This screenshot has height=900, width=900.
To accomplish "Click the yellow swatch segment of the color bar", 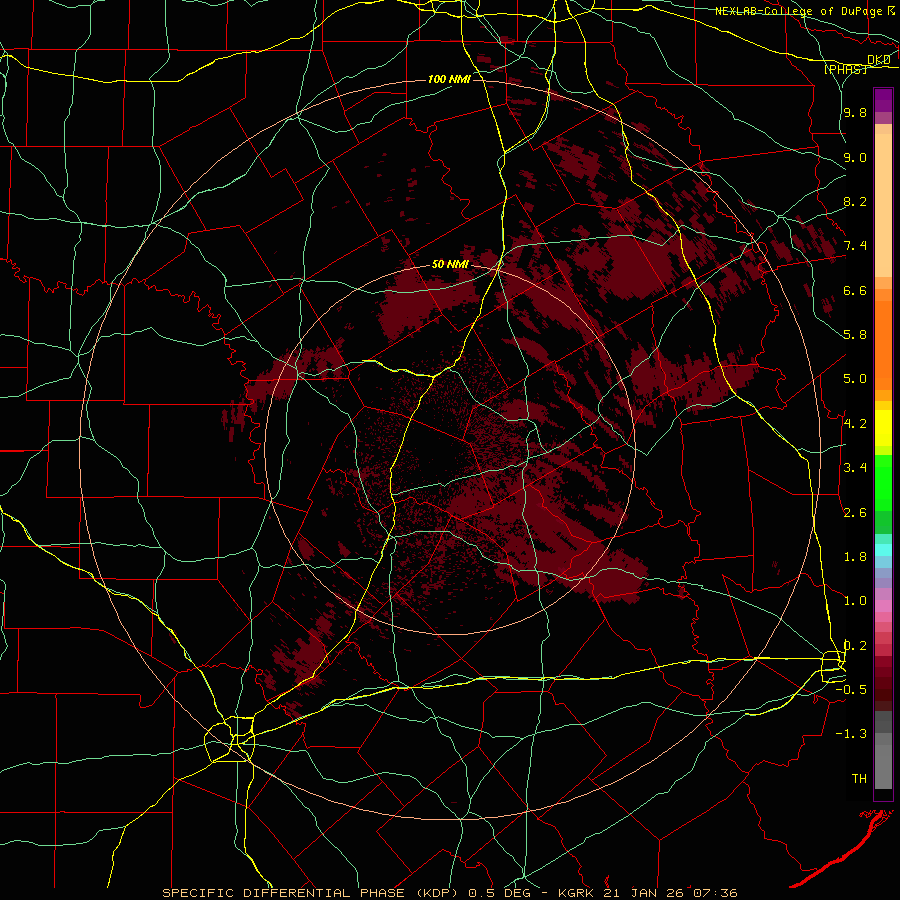I will pyautogui.click(x=883, y=428).
